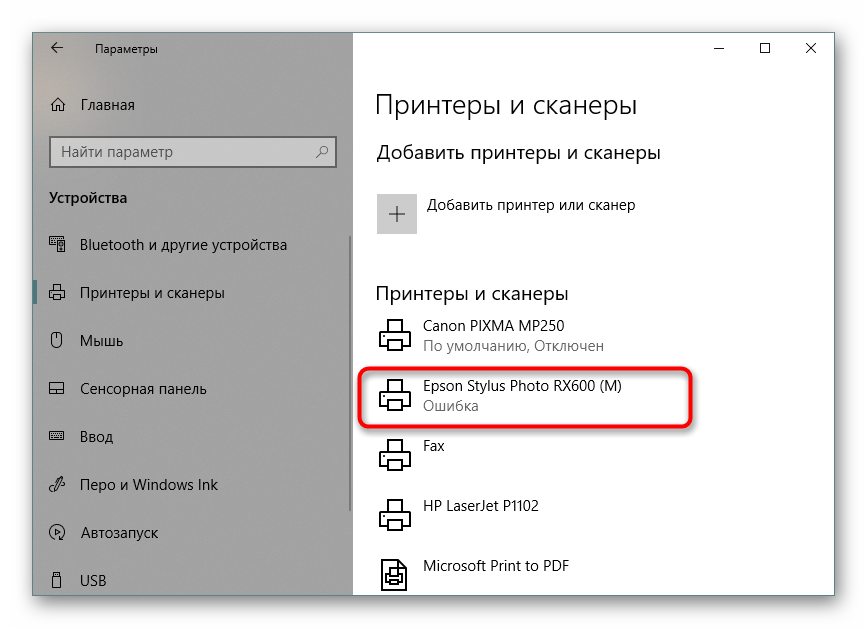The image size is (867, 628).
Task: Open Bluetooth и другие устройства section
Action: 183,245
